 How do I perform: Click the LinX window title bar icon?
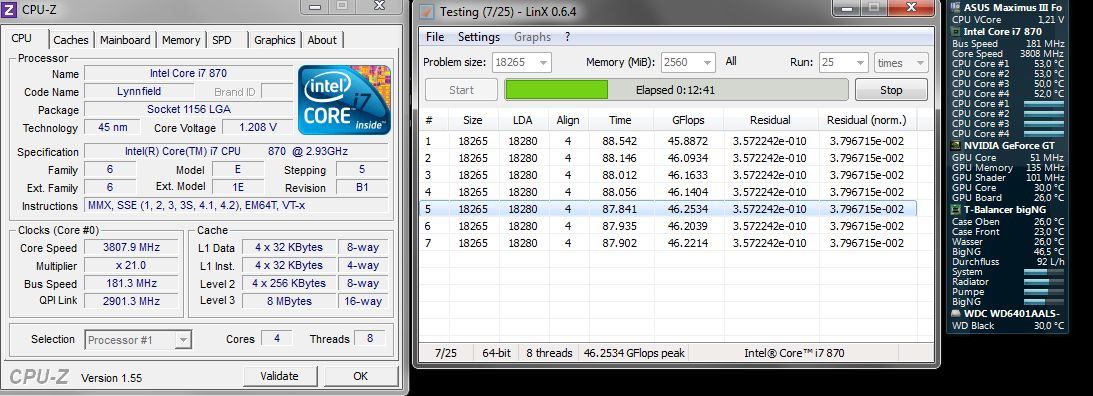pos(427,12)
